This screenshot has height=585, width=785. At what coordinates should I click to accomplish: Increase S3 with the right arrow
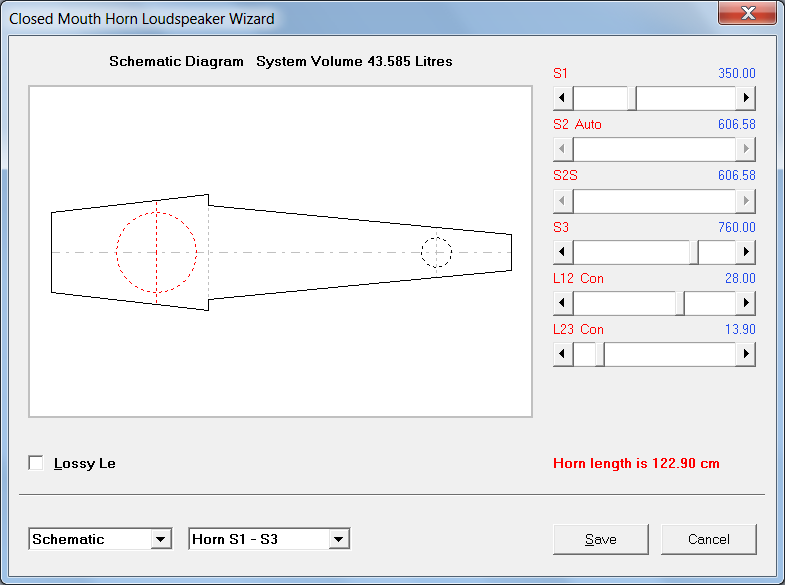pos(745,252)
